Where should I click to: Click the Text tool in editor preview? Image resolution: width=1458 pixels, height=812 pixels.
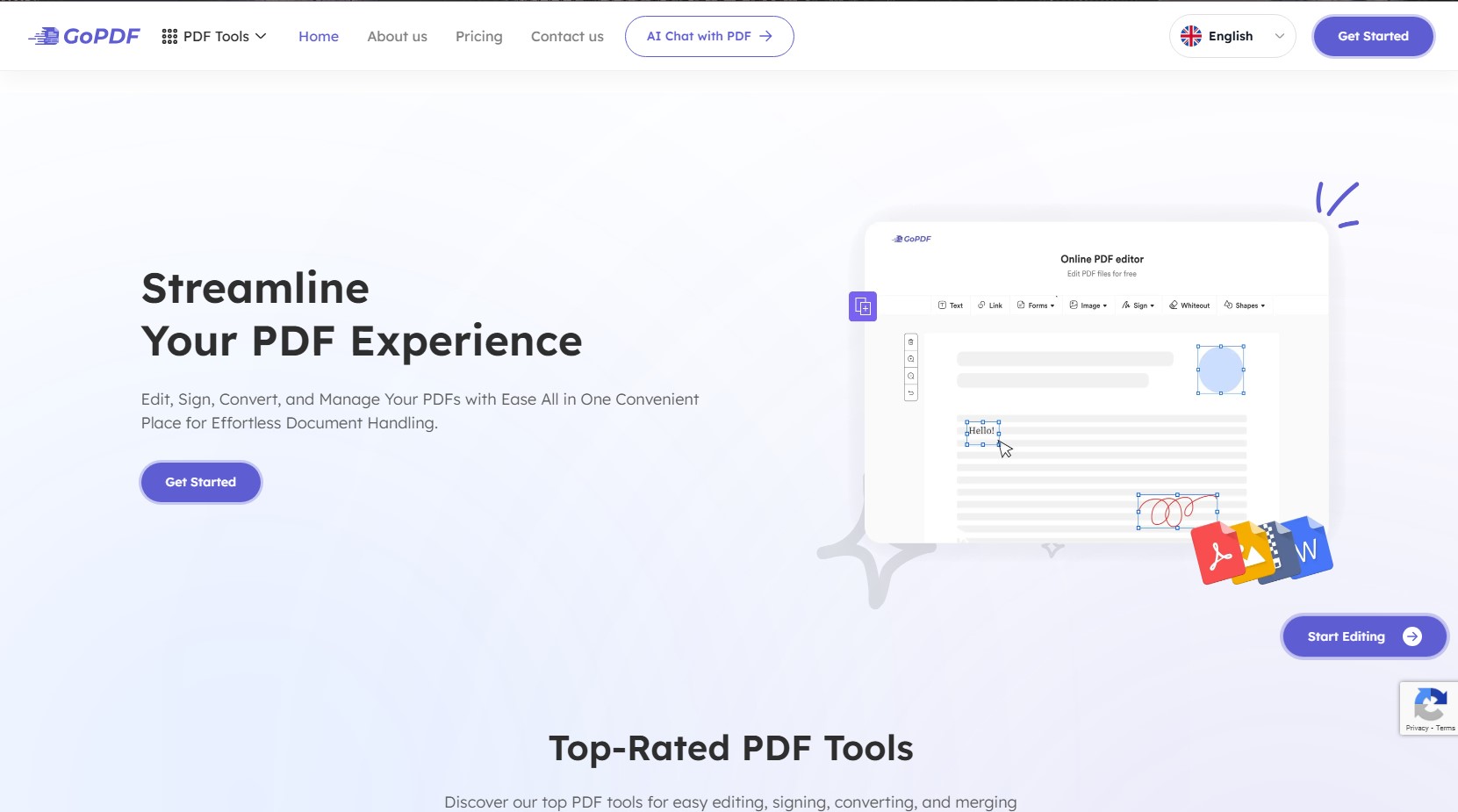950,305
